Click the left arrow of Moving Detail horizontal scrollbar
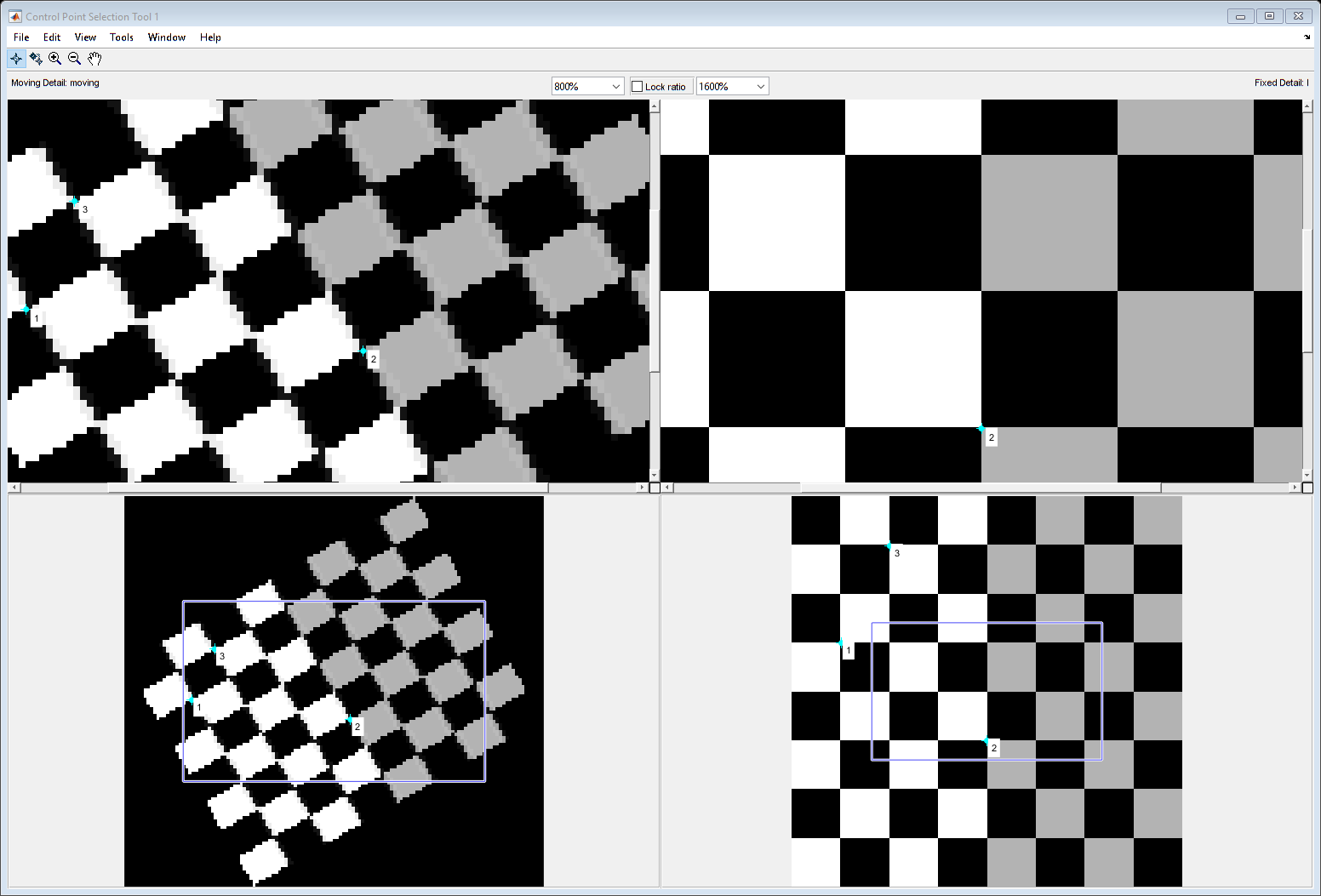 14,488
